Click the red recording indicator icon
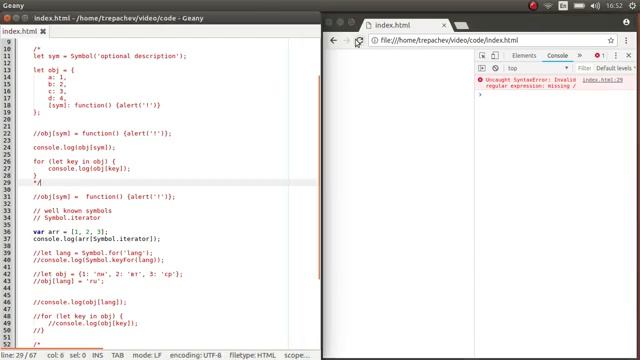Screen dimensions: 640x360 pos(533,6)
